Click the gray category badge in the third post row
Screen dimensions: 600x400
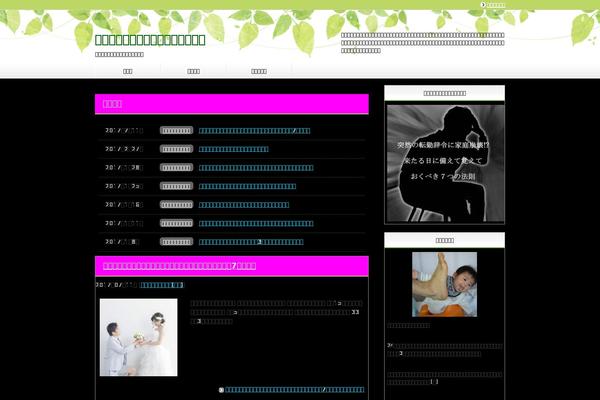[176, 168]
